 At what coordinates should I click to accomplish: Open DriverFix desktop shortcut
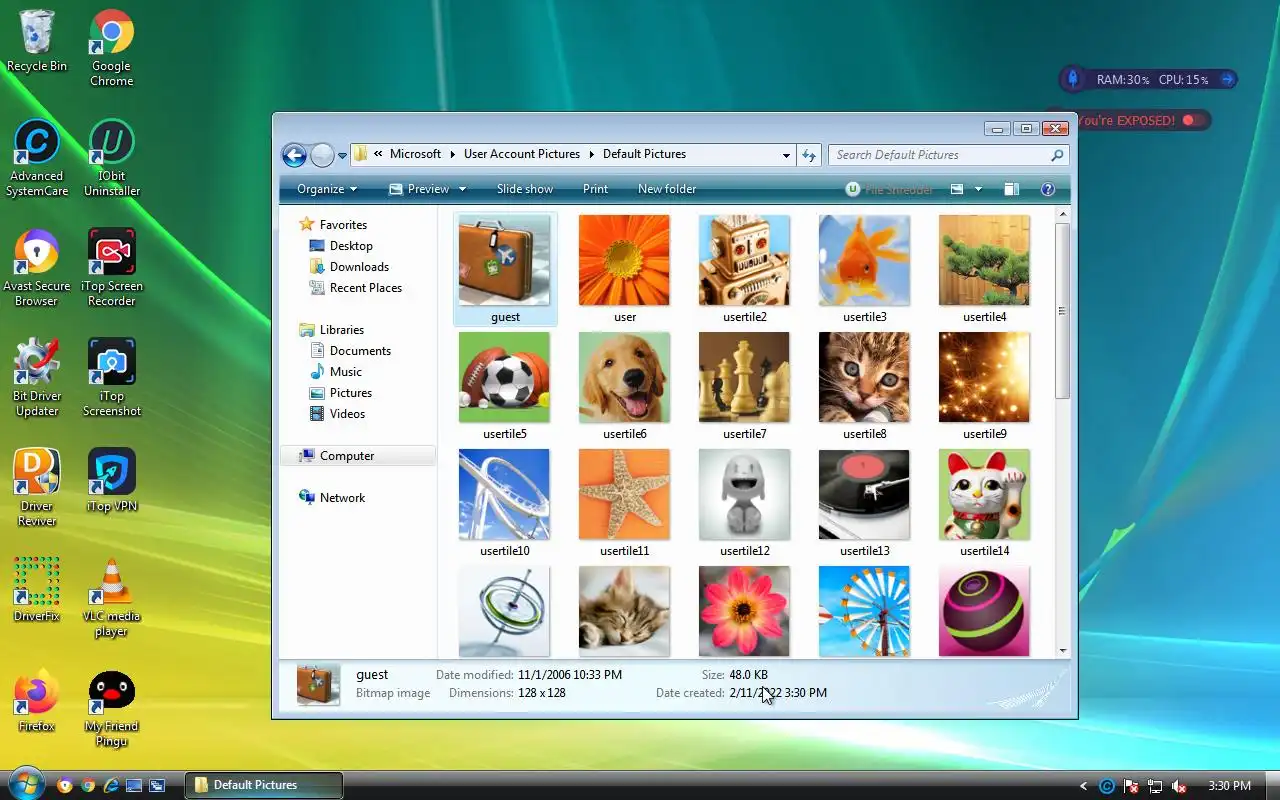point(37,591)
